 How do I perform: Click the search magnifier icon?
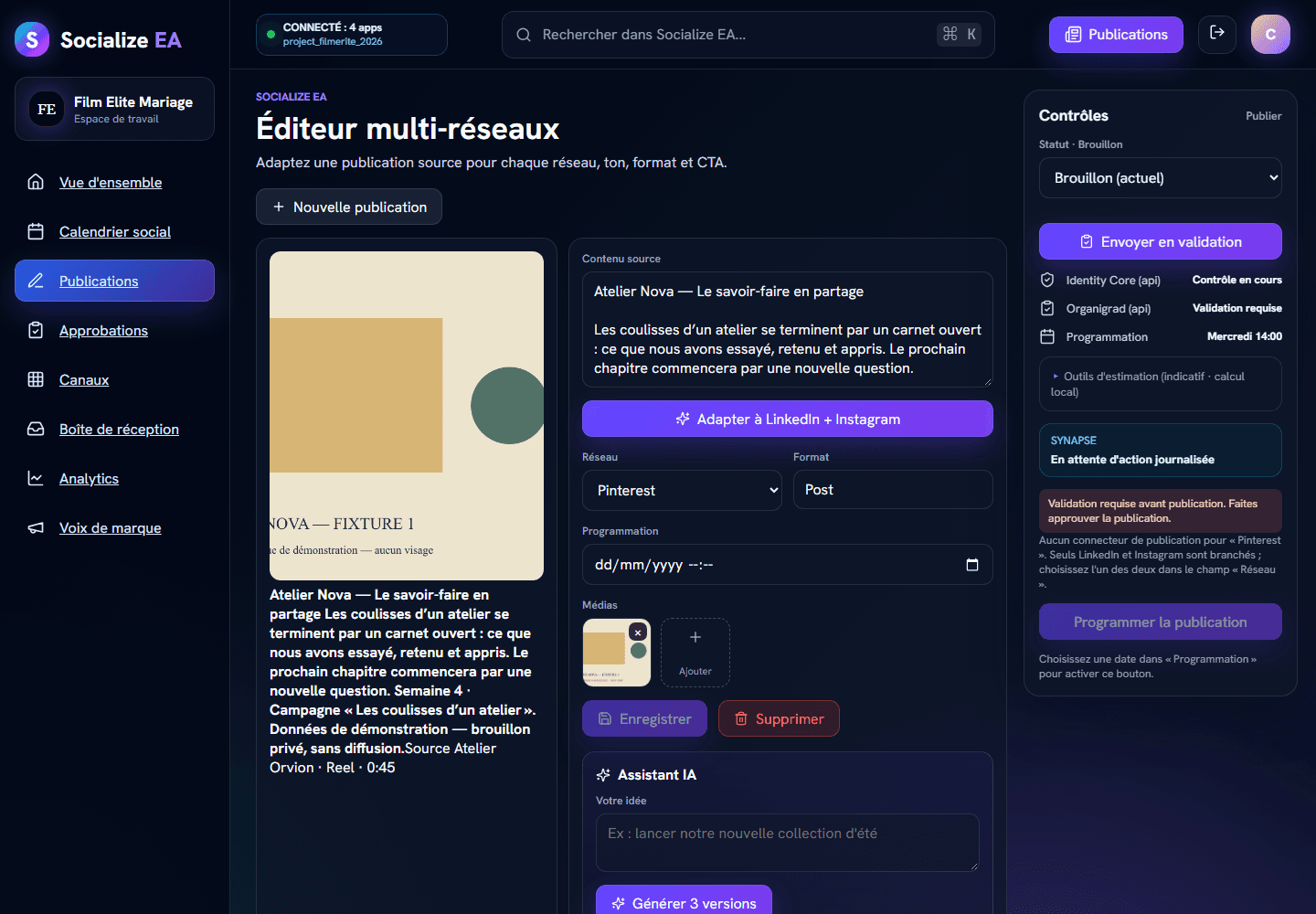click(x=524, y=35)
